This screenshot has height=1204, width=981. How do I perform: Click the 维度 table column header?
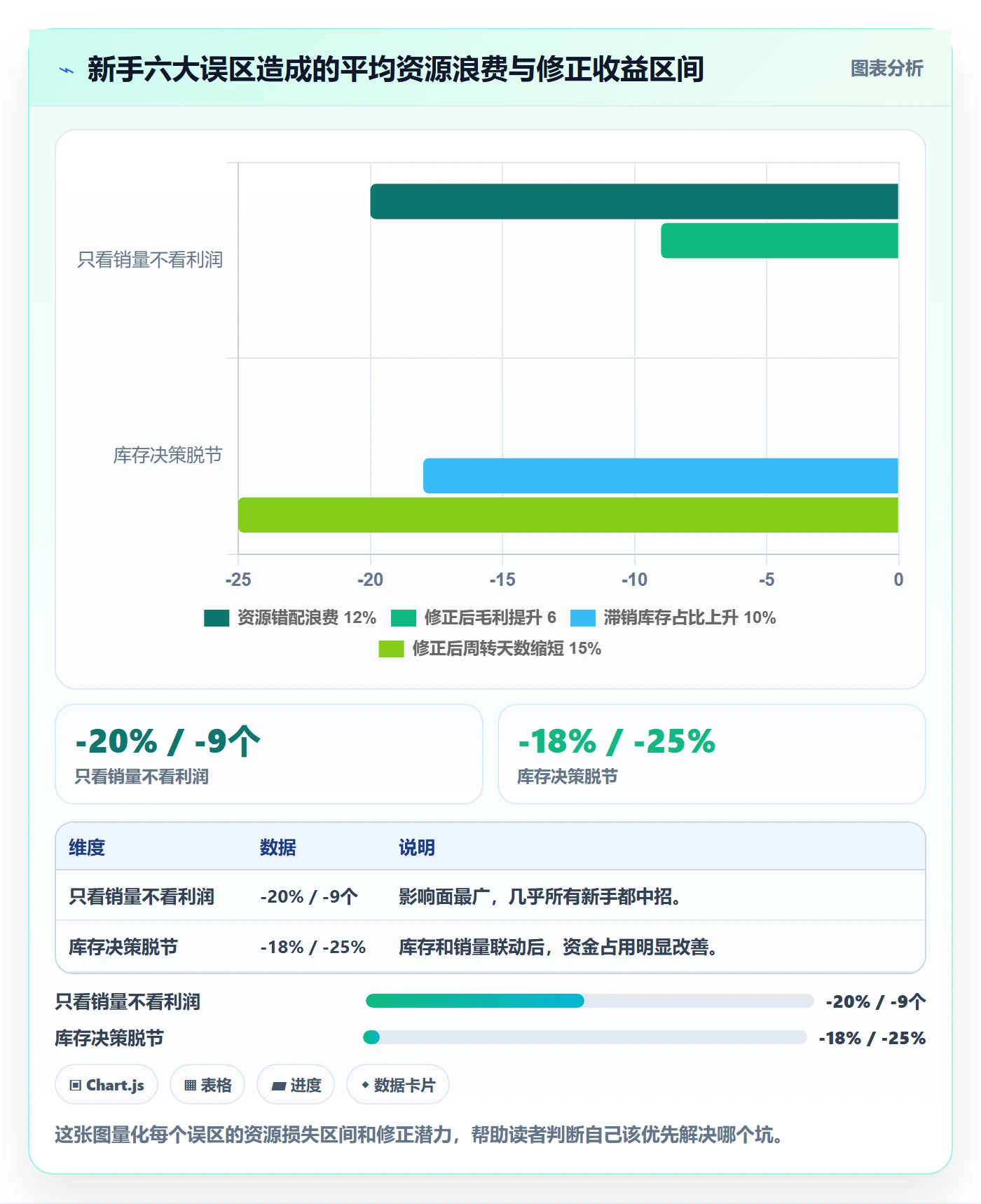point(87,847)
